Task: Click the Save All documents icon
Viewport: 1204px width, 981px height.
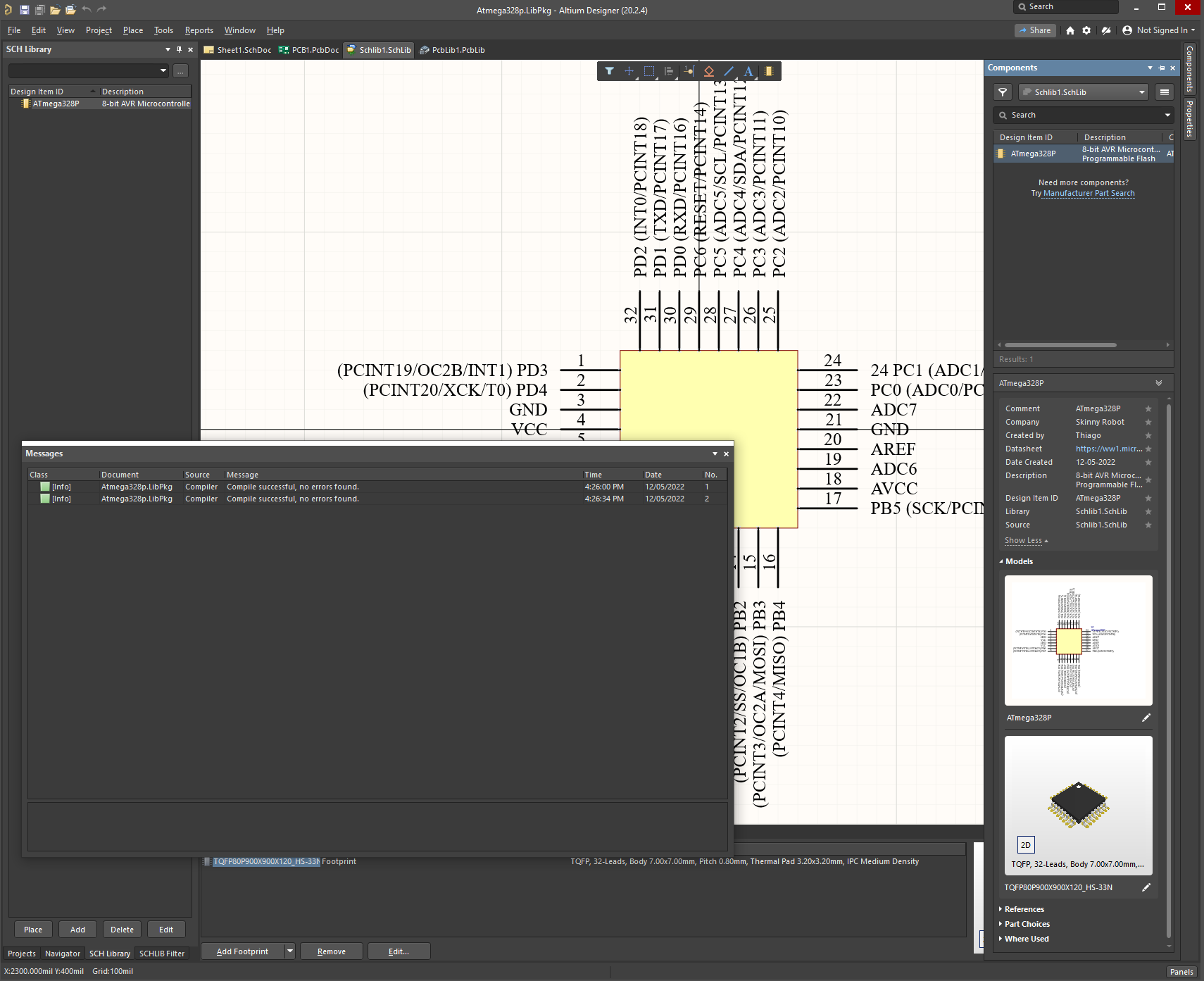Action: (39, 10)
